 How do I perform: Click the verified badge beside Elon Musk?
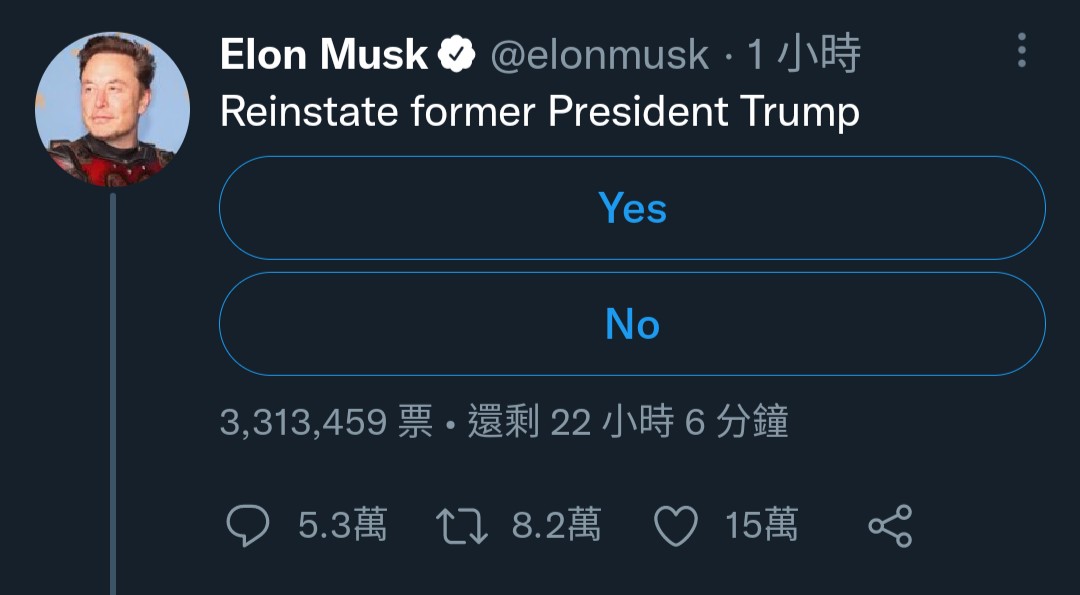coord(457,55)
